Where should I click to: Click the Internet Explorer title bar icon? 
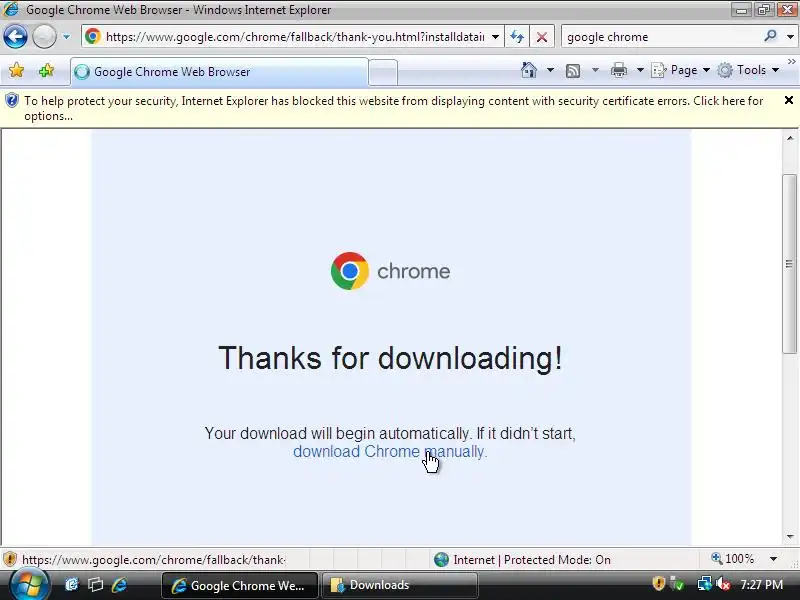(x=11, y=9)
